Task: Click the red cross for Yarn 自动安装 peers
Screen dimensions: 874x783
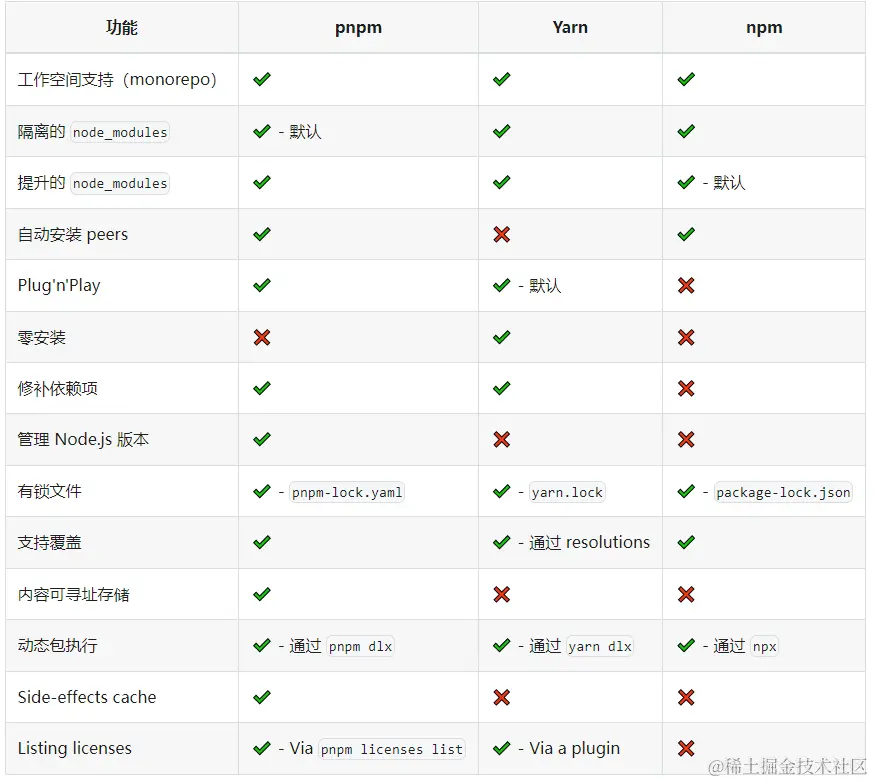Action: [x=502, y=234]
